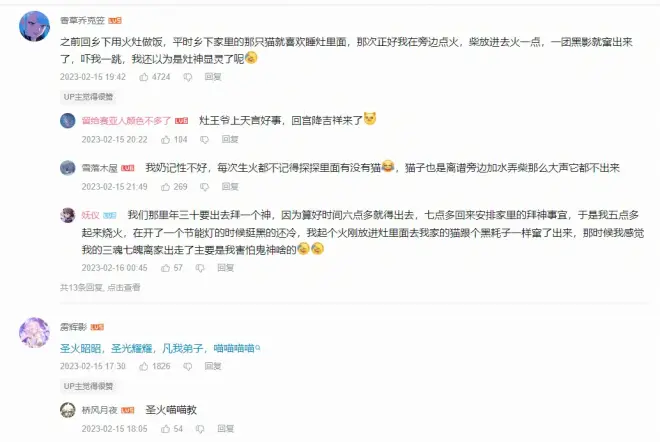Dislike the top comment by 香草乔克笠

(188, 77)
